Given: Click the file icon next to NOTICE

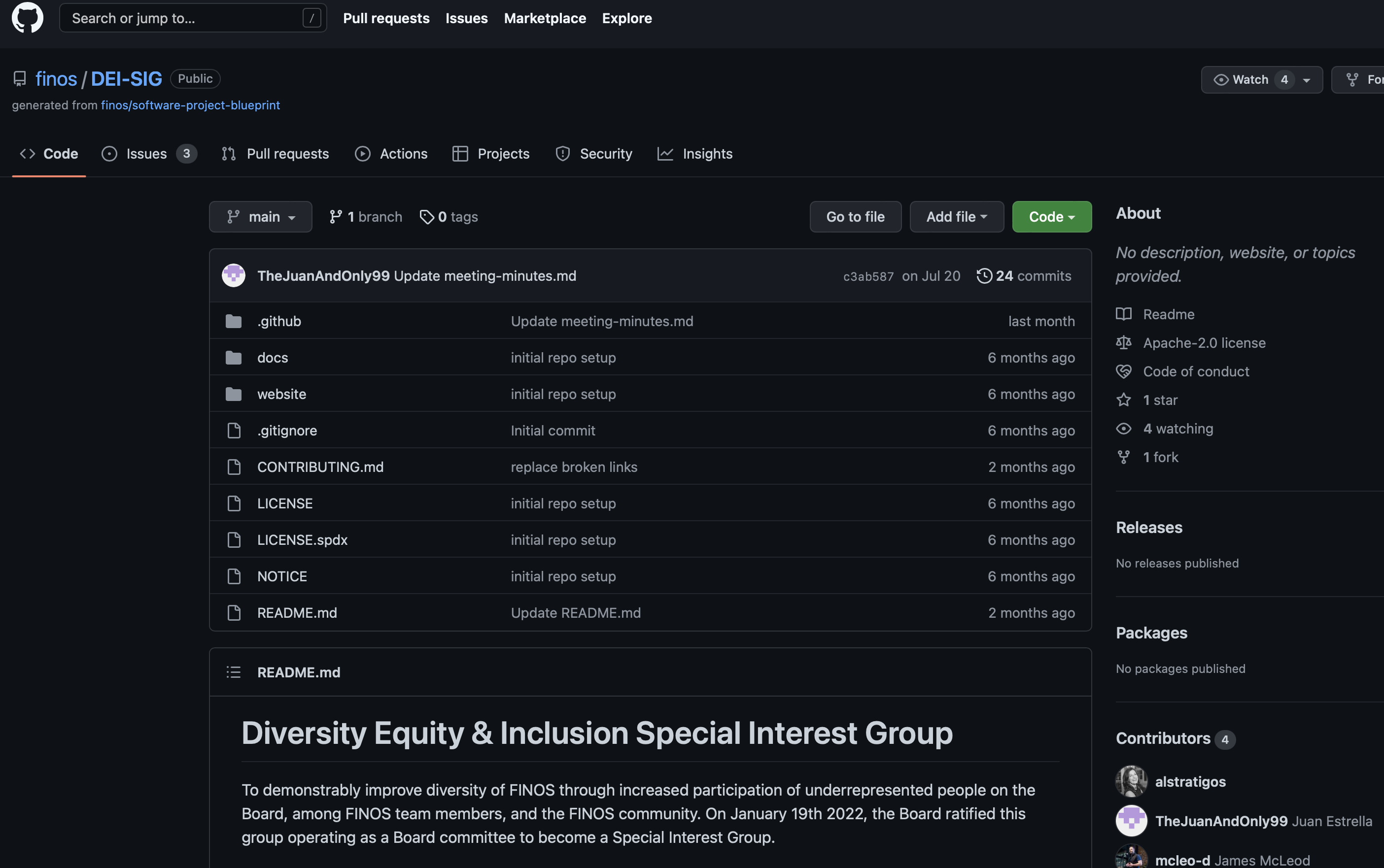Looking at the screenshot, I should [x=234, y=576].
